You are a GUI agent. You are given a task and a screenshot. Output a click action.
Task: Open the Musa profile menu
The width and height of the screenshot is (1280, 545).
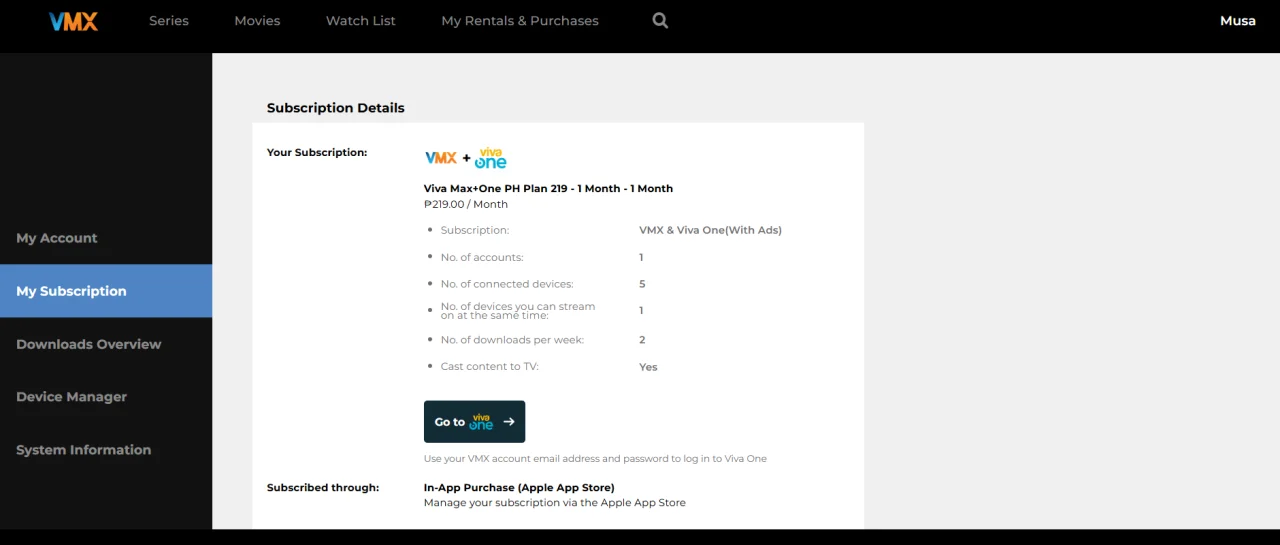pos(1238,21)
